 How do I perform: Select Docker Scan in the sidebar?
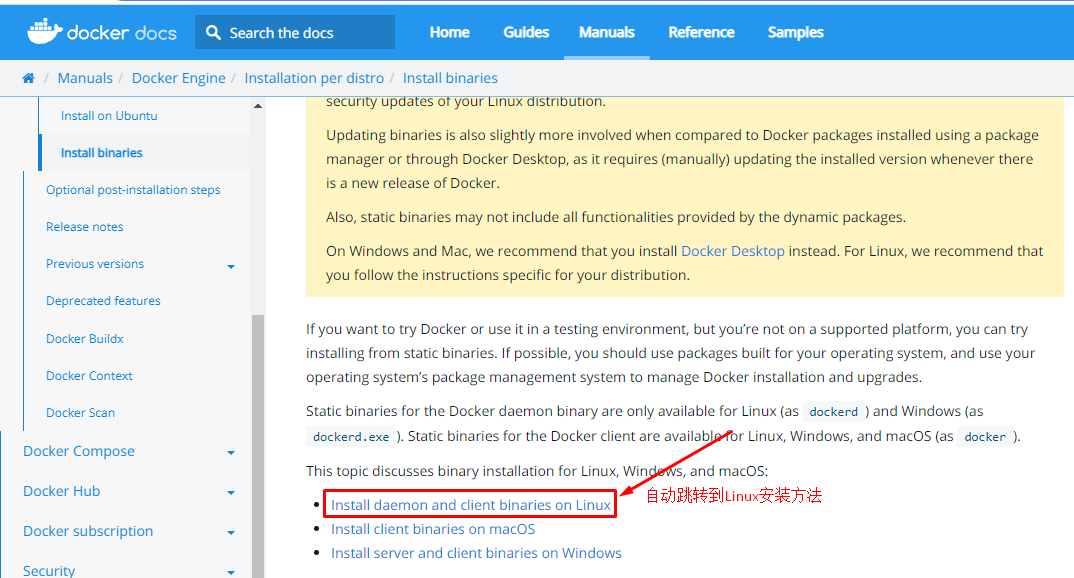coord(80,412)
